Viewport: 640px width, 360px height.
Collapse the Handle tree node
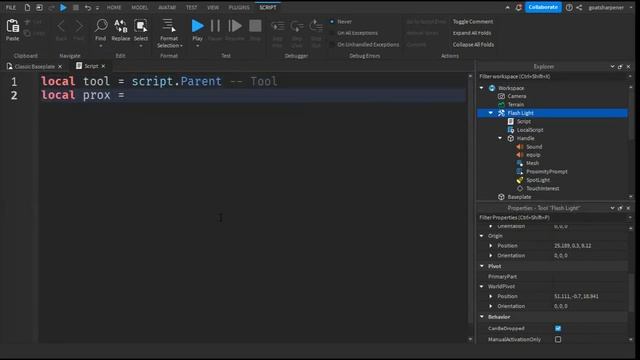pyautogui.click(x=500, y=138)
